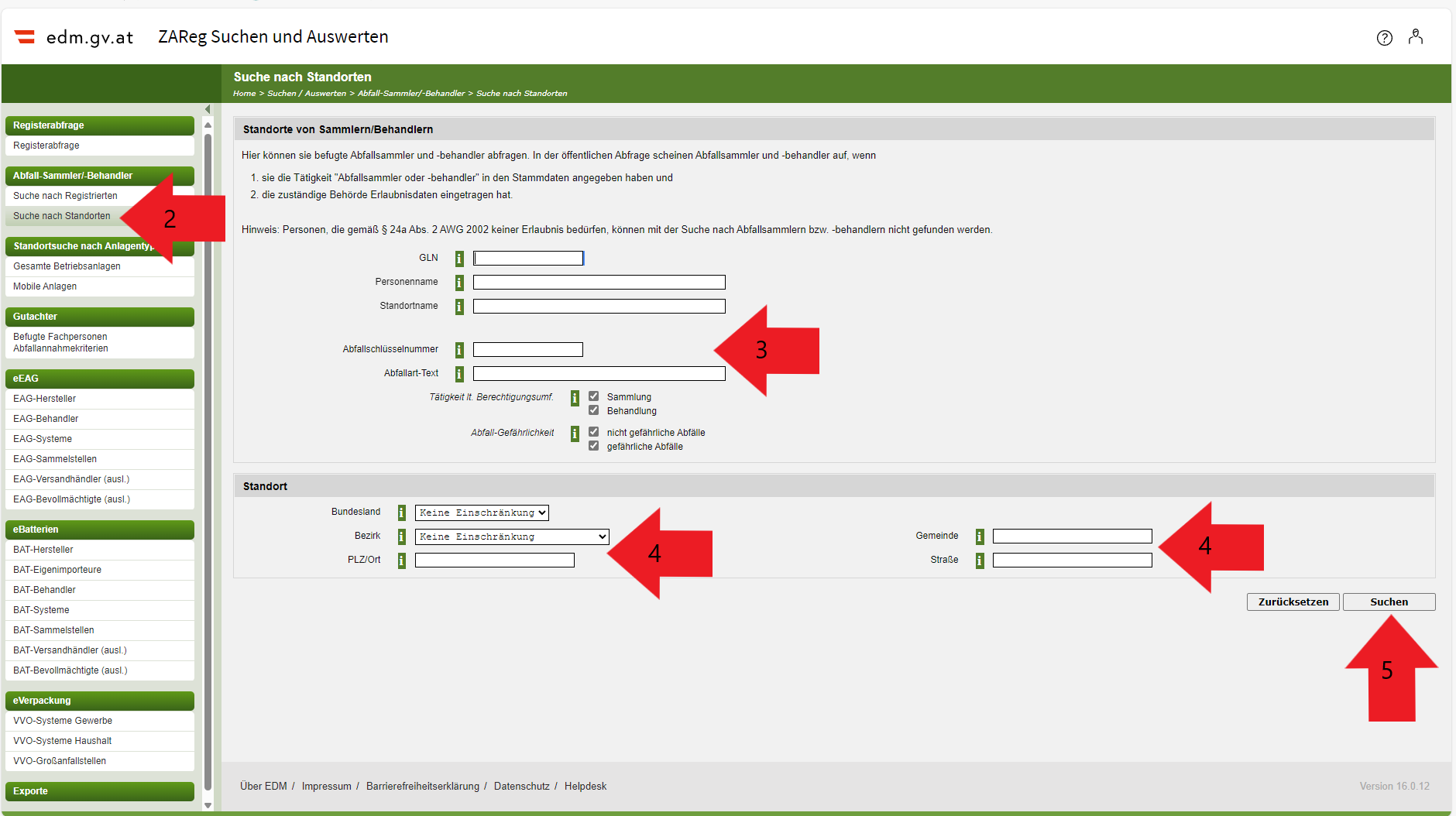Image resolution: width=1456 pixels, height=816 pixels.
Task: Open the Helpdesk footer link
Action: click(x=585, y=786)
